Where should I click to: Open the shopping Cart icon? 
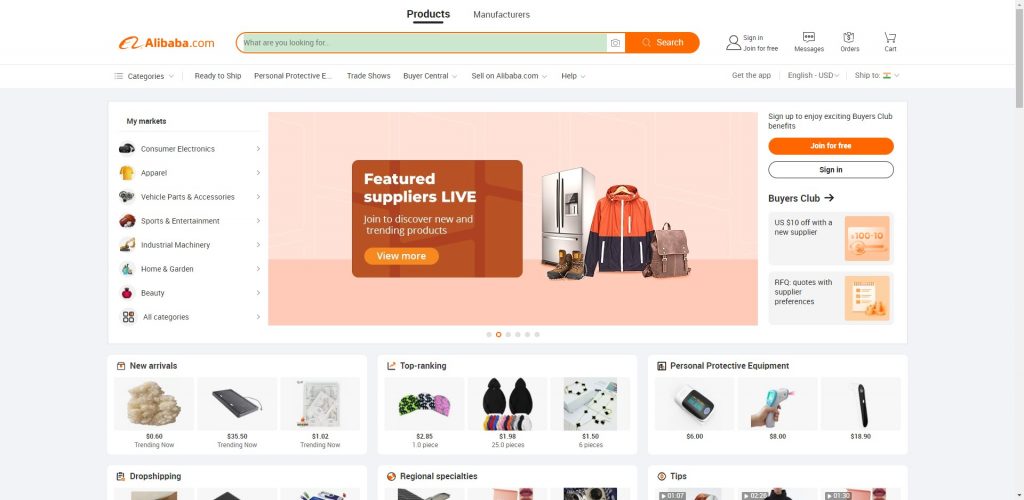click(890, 37)
